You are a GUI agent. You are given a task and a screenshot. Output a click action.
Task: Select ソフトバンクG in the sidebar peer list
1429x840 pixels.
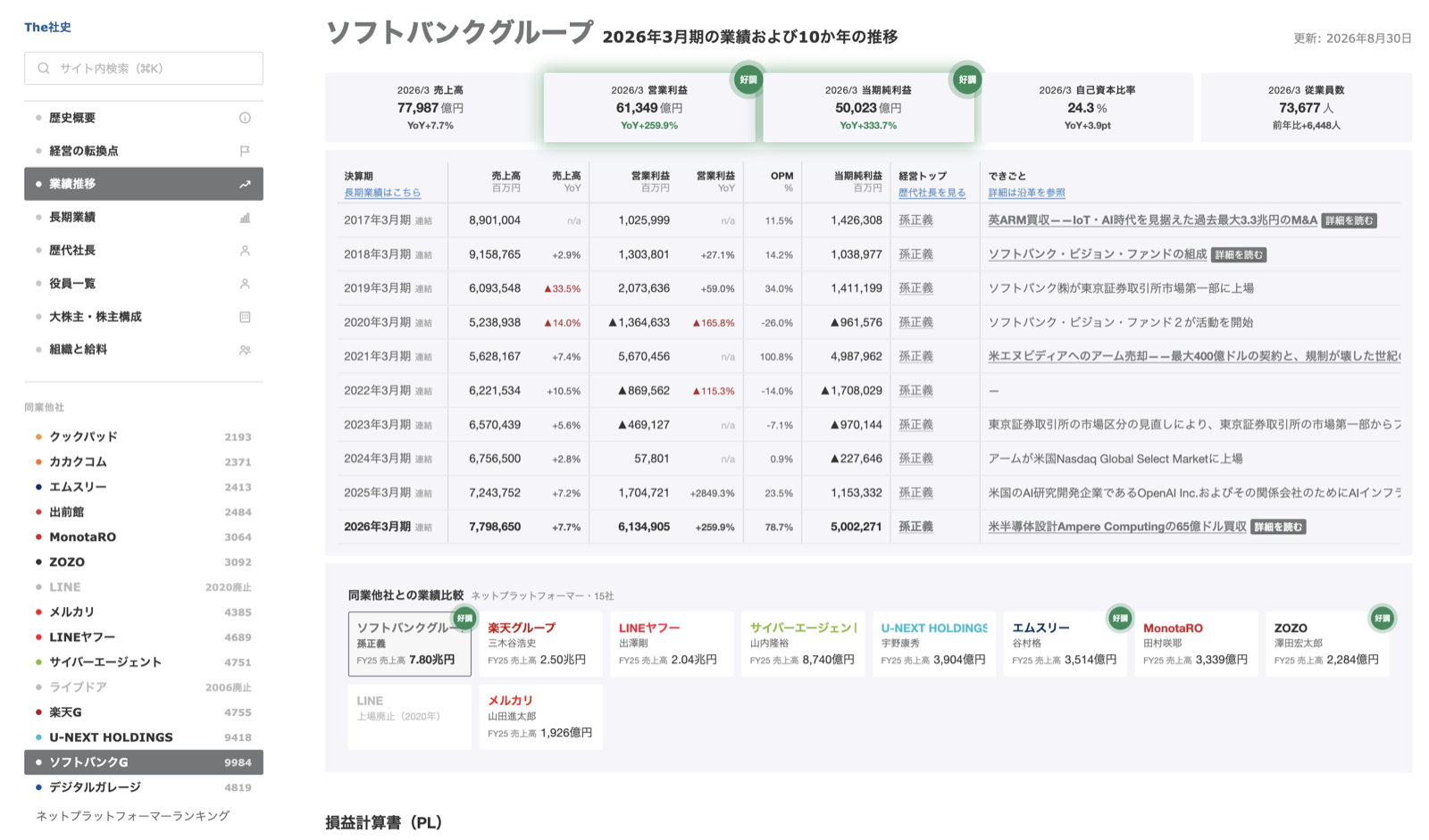click(x=144, y=762)
